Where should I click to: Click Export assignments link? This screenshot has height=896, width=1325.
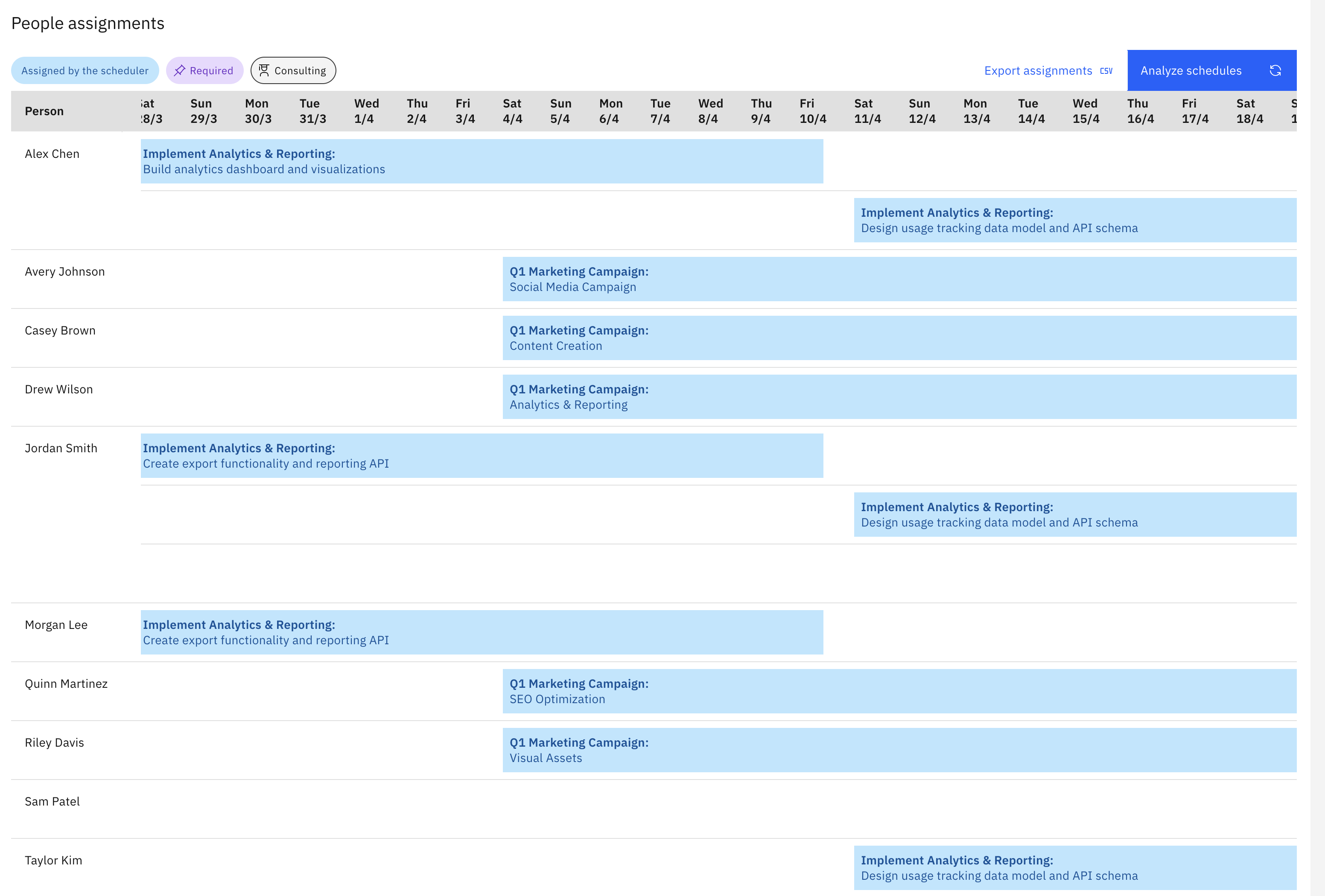(x=1048, y=71)
